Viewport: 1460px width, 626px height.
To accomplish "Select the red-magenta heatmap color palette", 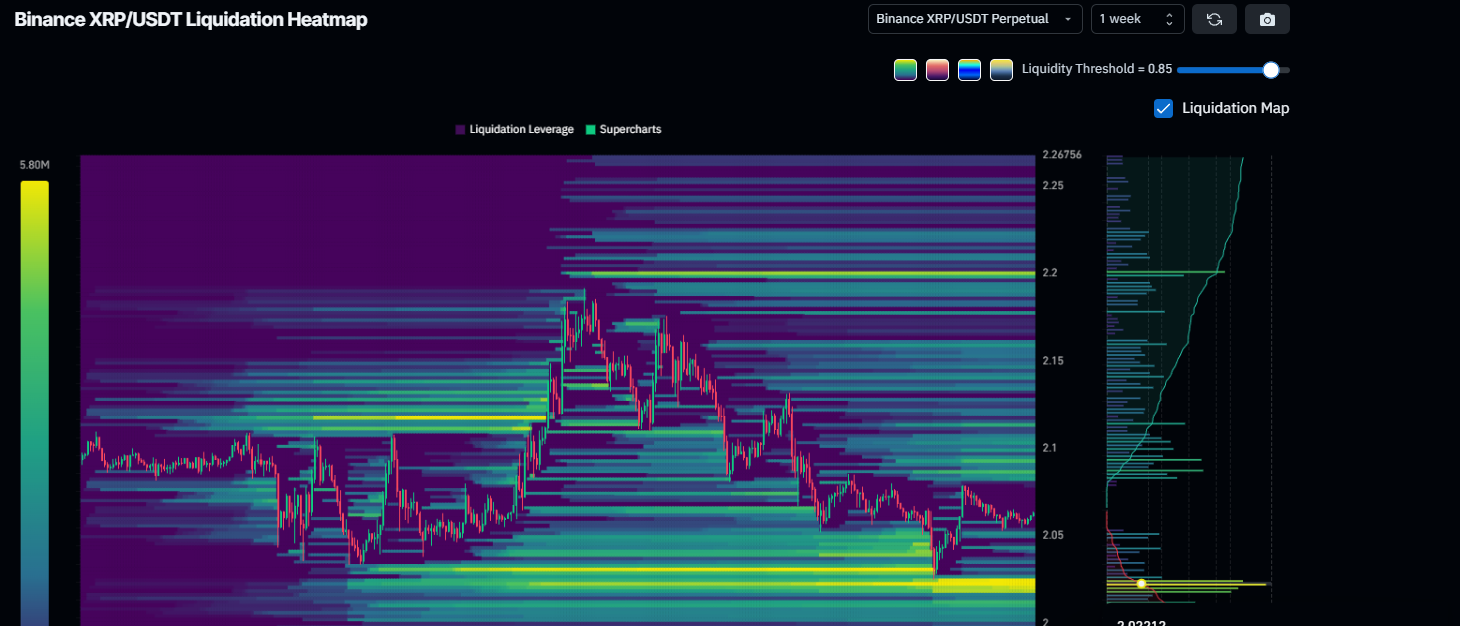I will click(937, 69).
